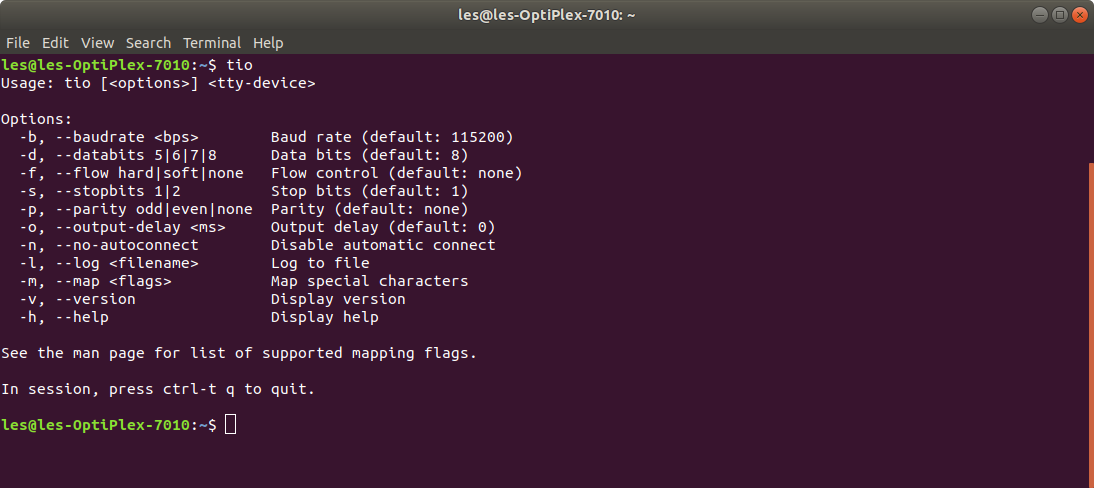Image resolution: width=1094 pixels, height=488 pixels.
Task: Click the '--baudrate <bps>' option text
Action: pos(135,137)
